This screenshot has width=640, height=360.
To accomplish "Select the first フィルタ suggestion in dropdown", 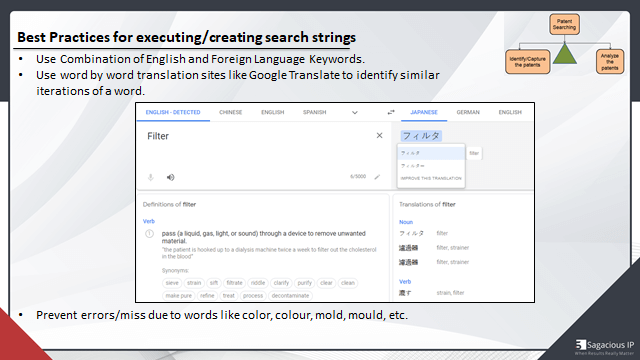I will tap(431, 153).
